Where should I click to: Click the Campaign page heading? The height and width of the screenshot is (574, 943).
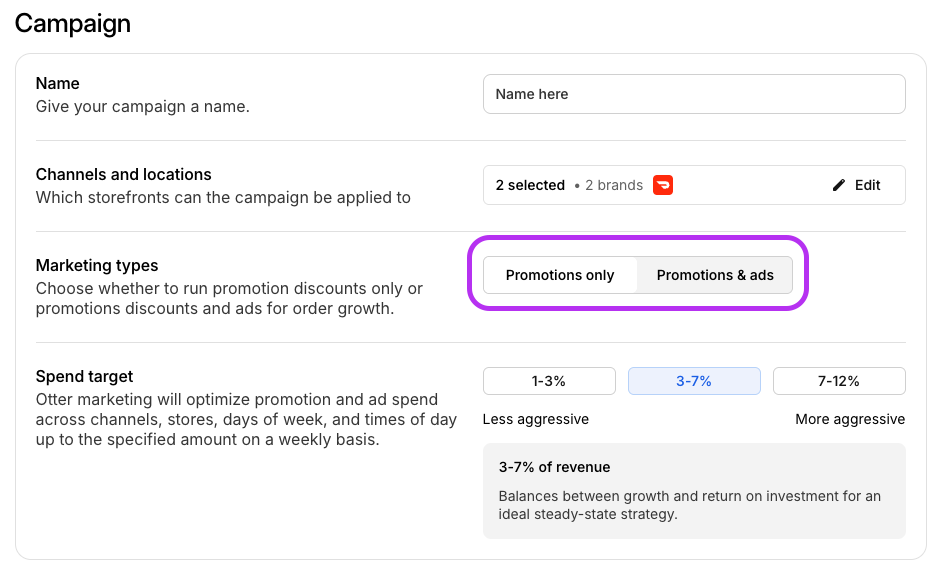click(73, 23)
